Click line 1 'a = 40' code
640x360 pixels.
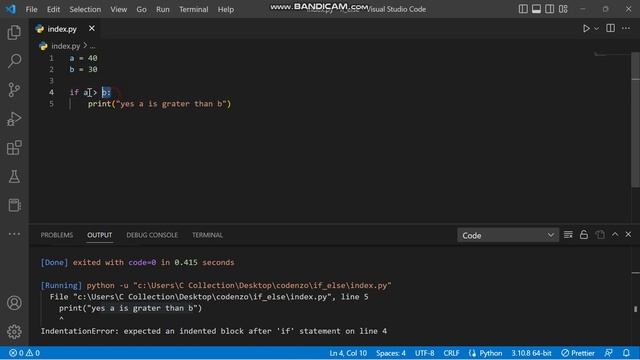click(83, 58)
